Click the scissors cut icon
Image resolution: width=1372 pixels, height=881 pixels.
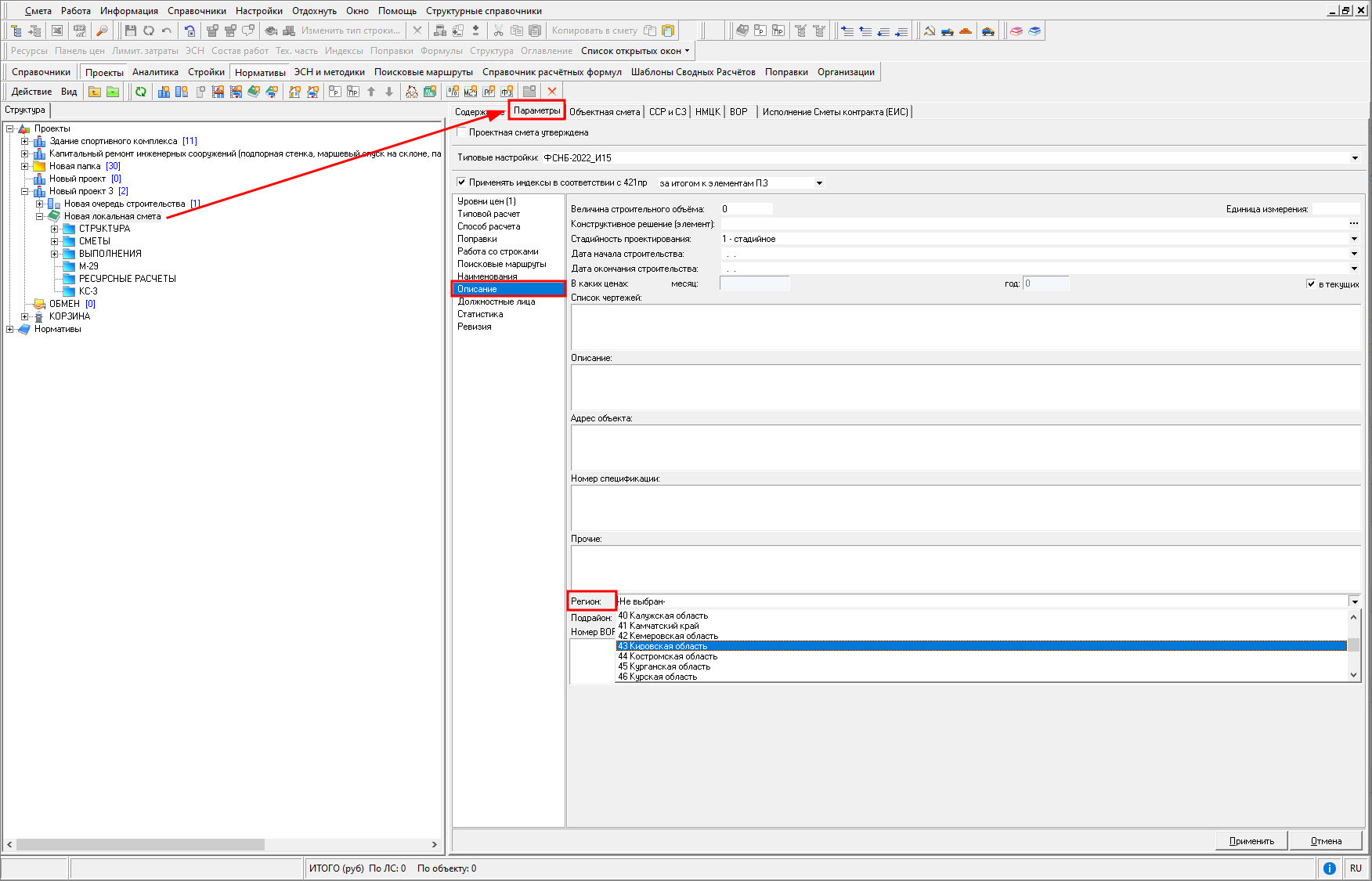click(x=498, y=31)
